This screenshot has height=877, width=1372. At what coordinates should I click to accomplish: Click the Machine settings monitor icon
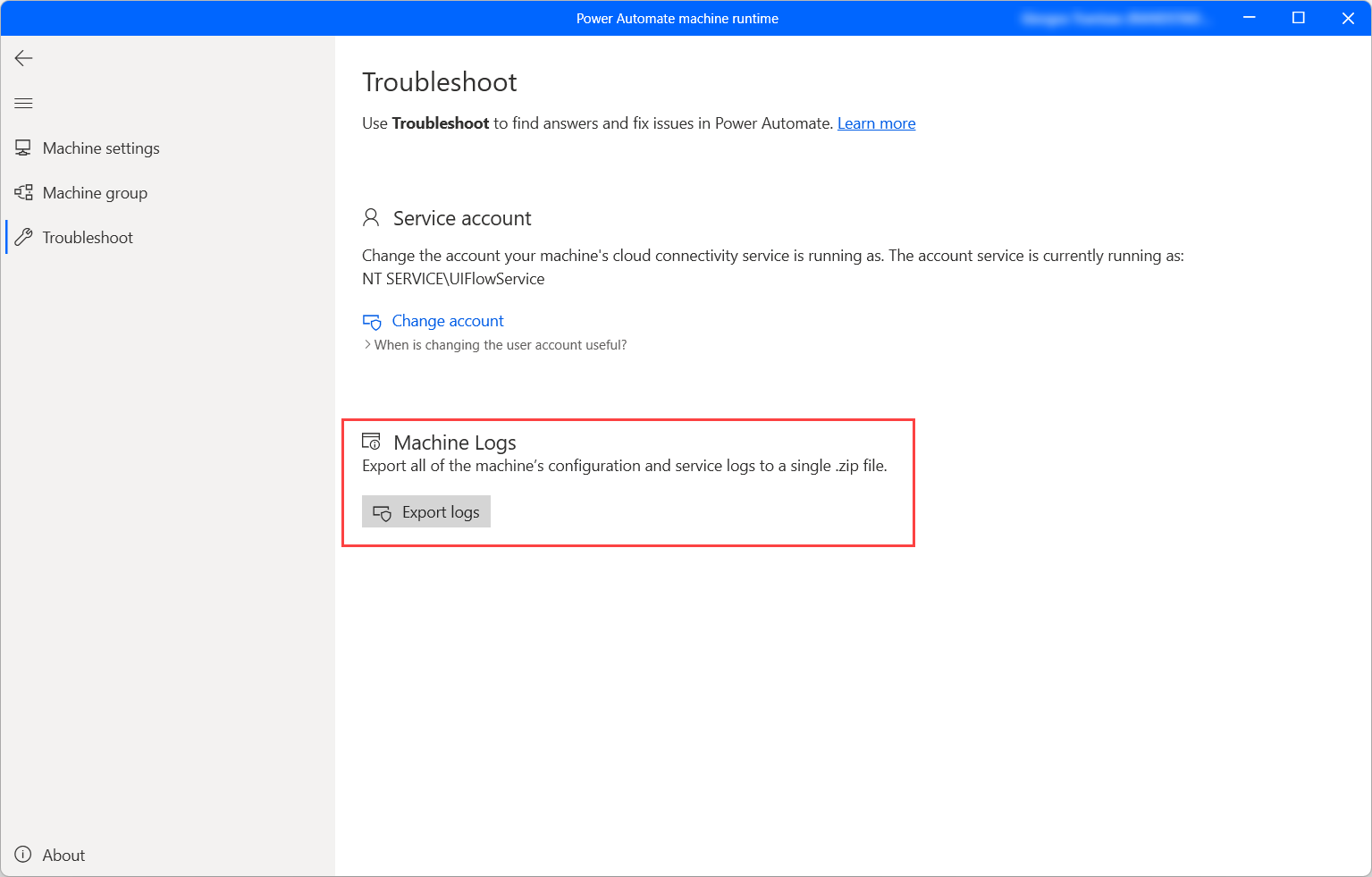pyautogui.click(x=23, y=148)
